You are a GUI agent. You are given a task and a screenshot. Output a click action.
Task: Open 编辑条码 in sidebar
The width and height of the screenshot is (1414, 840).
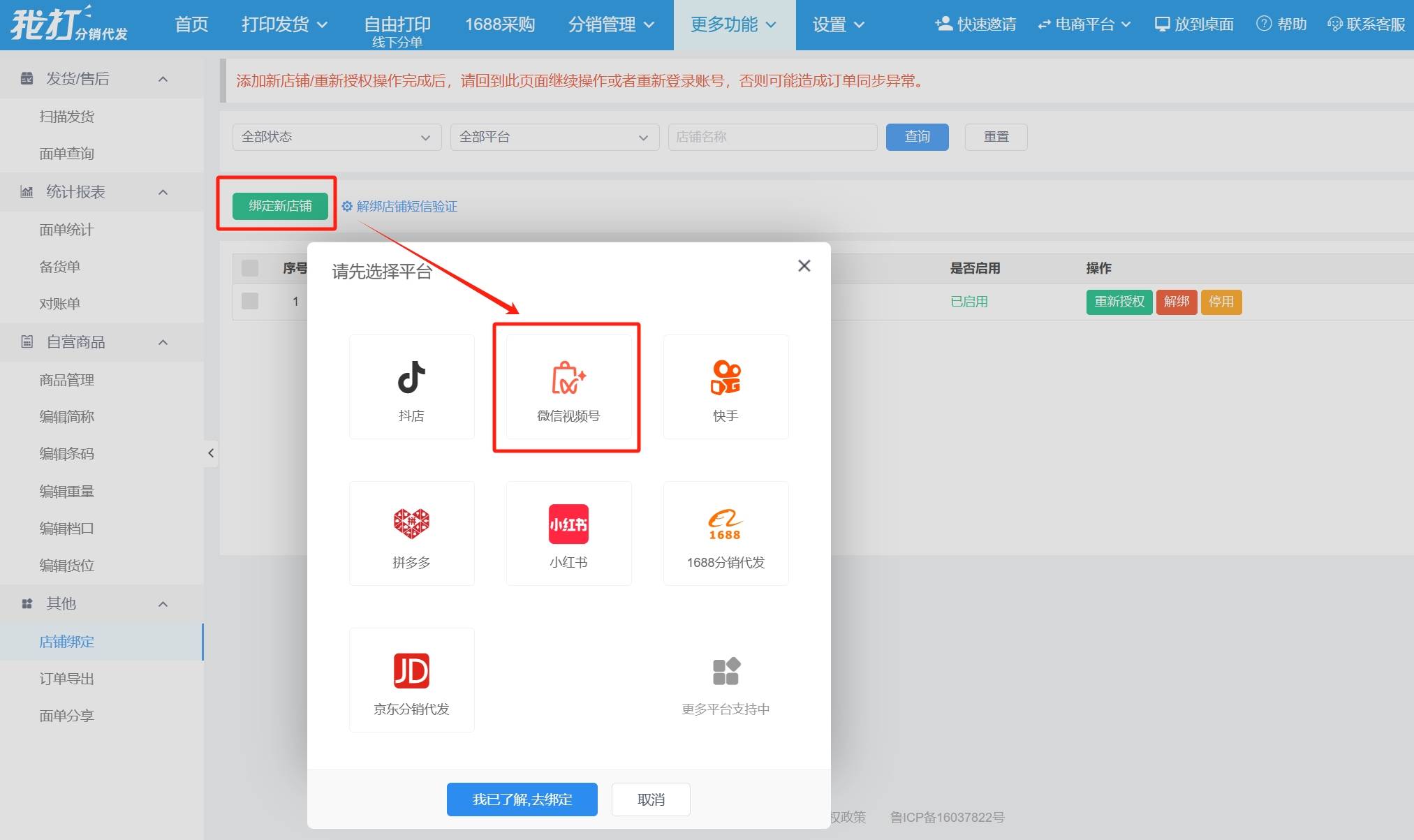point(66,454)
